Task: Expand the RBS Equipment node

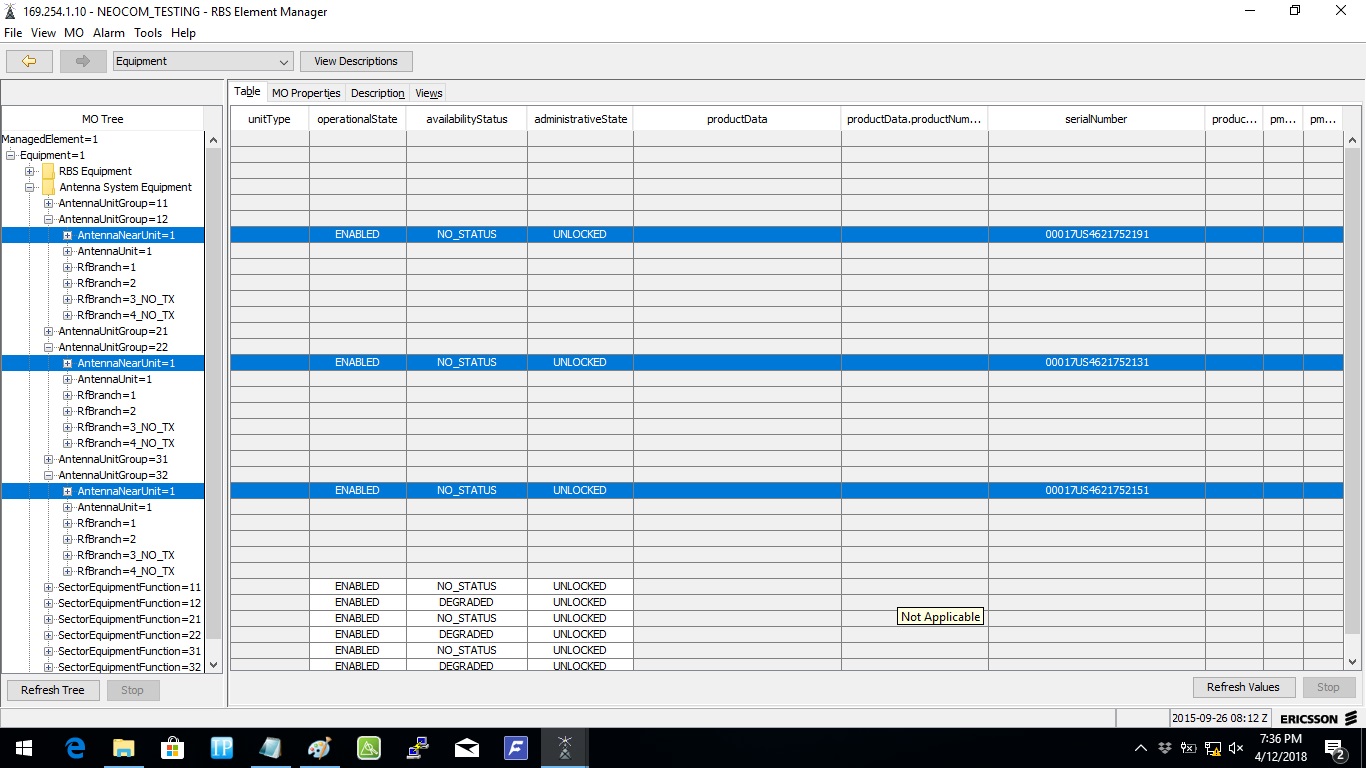Action: [29, 171]
